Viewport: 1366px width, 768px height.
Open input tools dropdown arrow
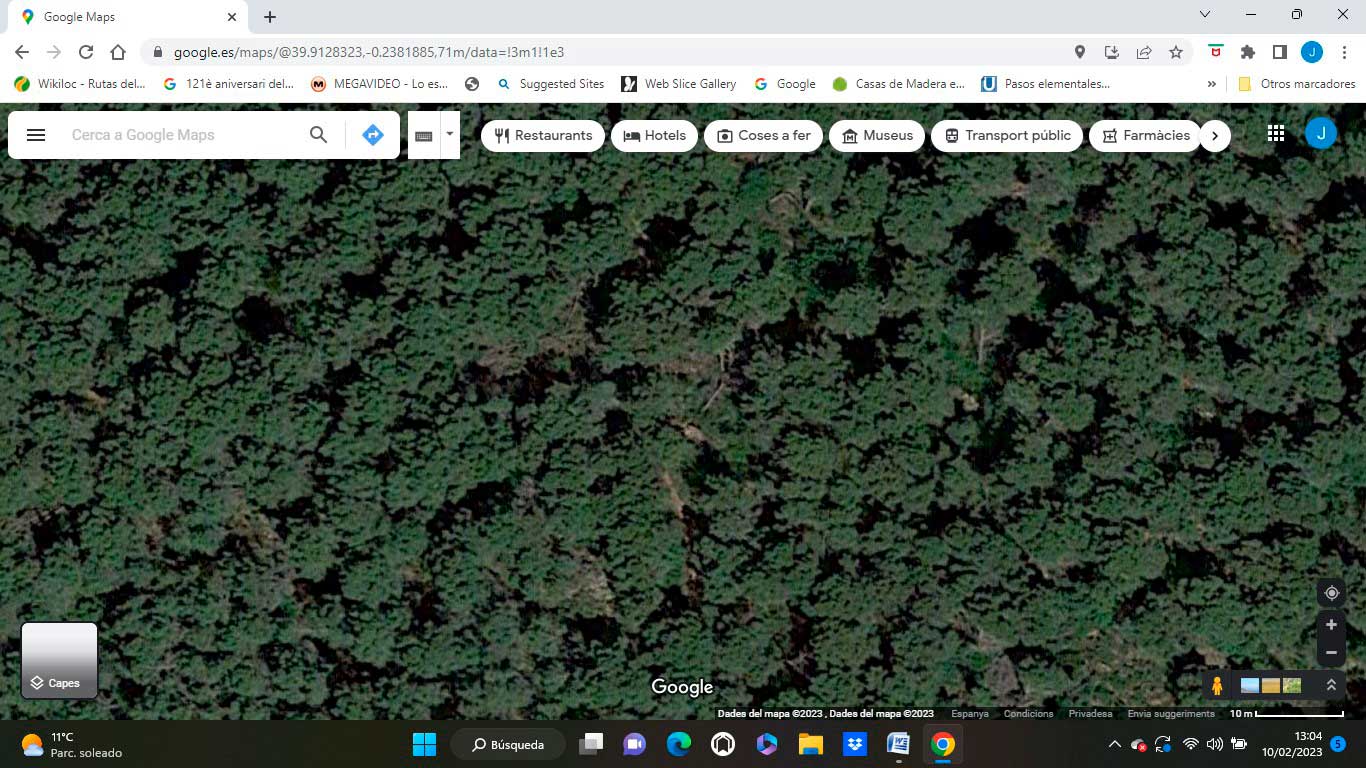point(450,134)
